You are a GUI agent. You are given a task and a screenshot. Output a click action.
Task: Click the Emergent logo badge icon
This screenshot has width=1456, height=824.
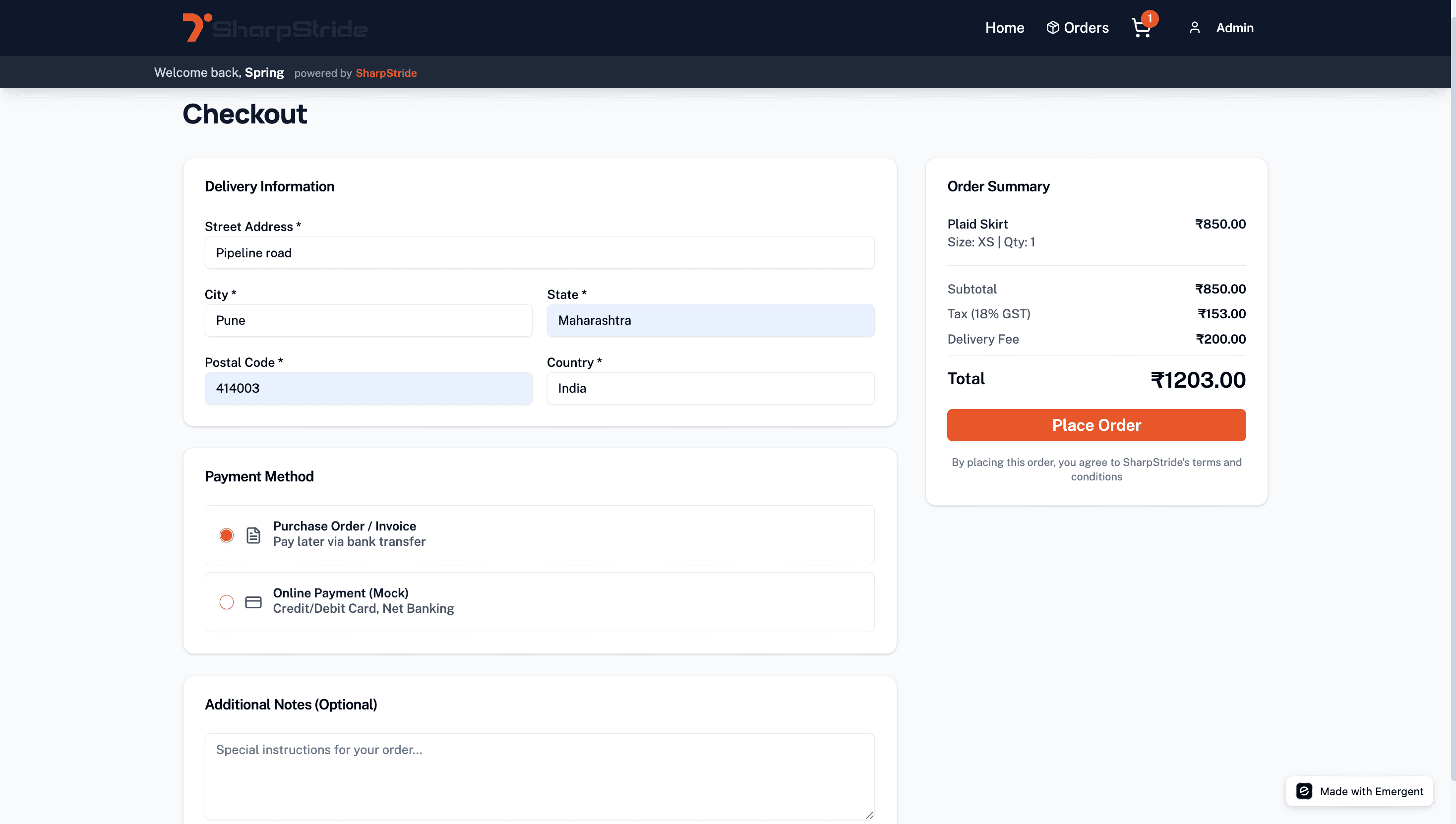(1304, 791)
